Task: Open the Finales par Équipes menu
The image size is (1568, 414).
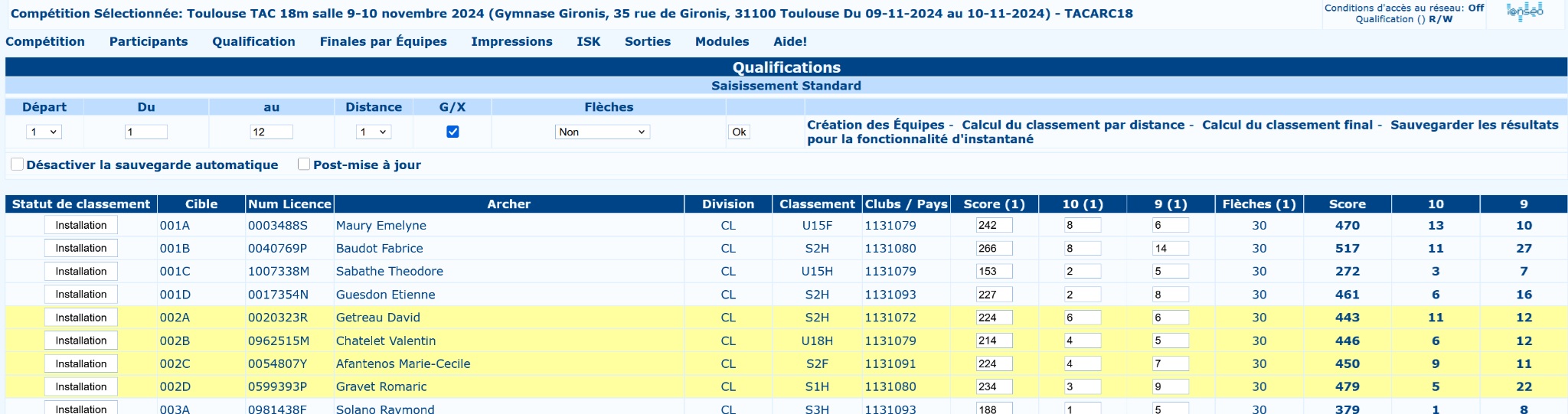Action: pyautogui.click(x=383, y=41)
